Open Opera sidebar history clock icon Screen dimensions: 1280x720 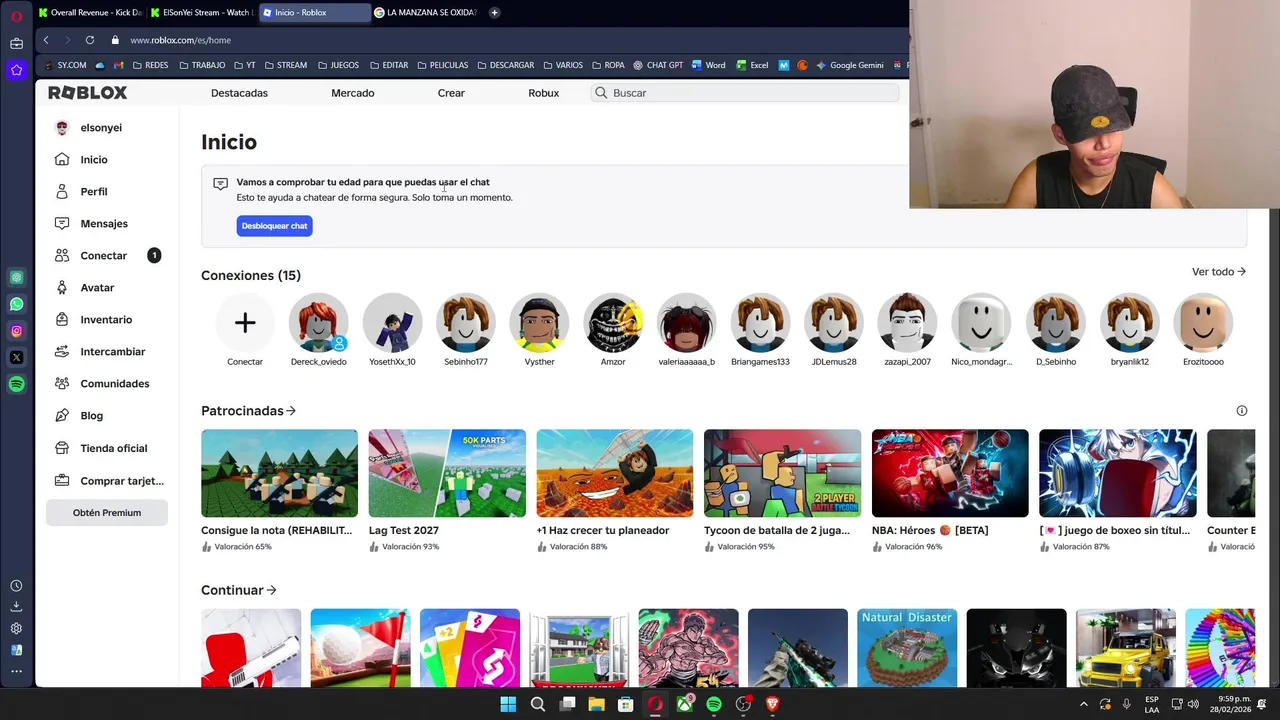[17, 586]
